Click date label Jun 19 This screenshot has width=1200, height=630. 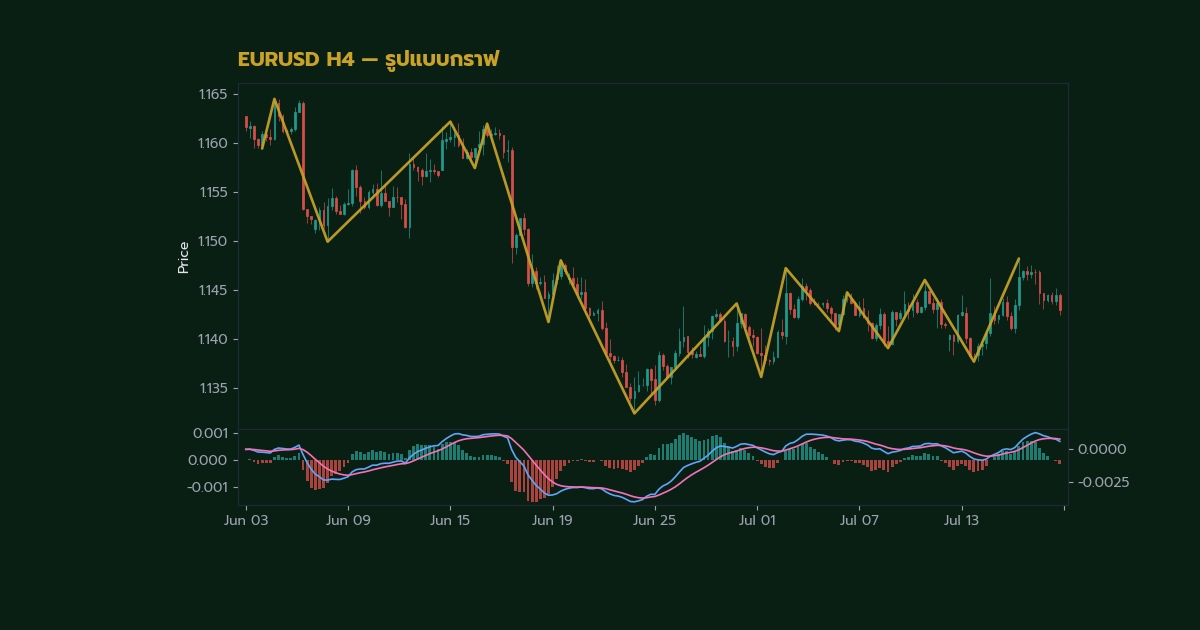pyautogui.click(x=552, y=521)
